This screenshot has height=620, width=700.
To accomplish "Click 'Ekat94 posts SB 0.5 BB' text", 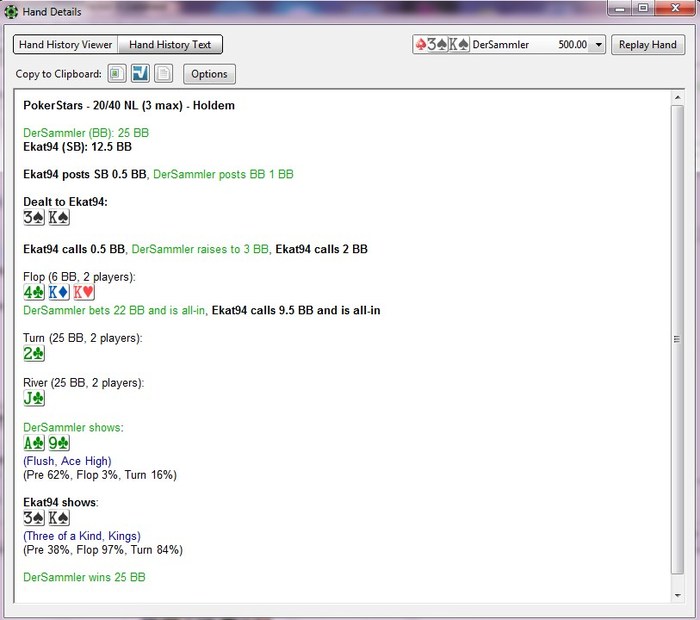I will [x=85, y=175].
